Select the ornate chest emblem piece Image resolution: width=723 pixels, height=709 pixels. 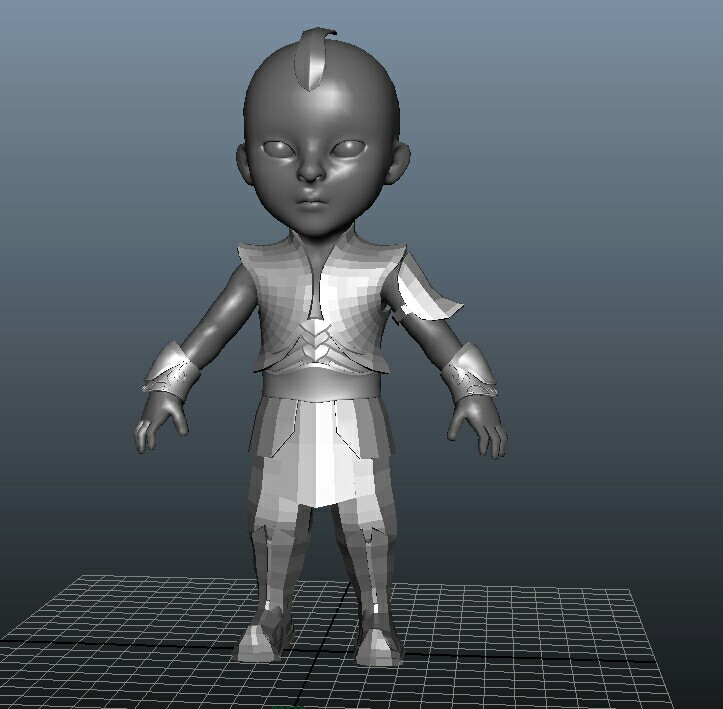(316, 342)
